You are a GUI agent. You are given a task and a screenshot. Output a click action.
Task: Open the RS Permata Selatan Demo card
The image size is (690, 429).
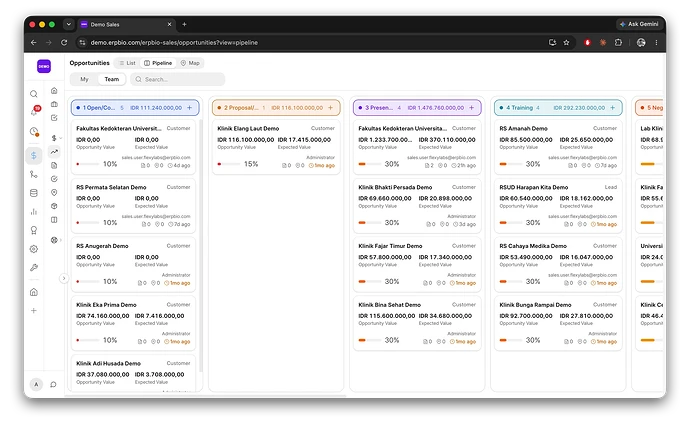(x=133, y=206)
